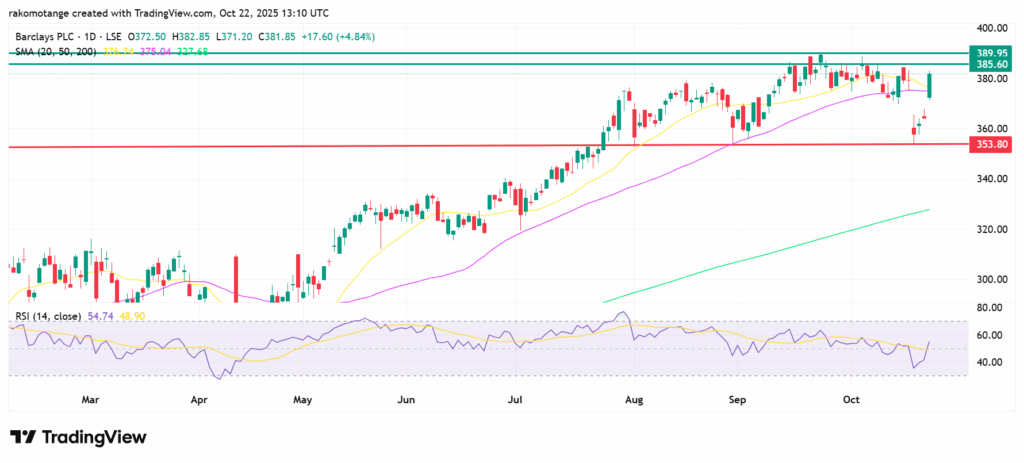Click the Oct label on time axis
The height and width of the screenshot is (463, 1024).
pyautogui.click(x=852, y=400)
